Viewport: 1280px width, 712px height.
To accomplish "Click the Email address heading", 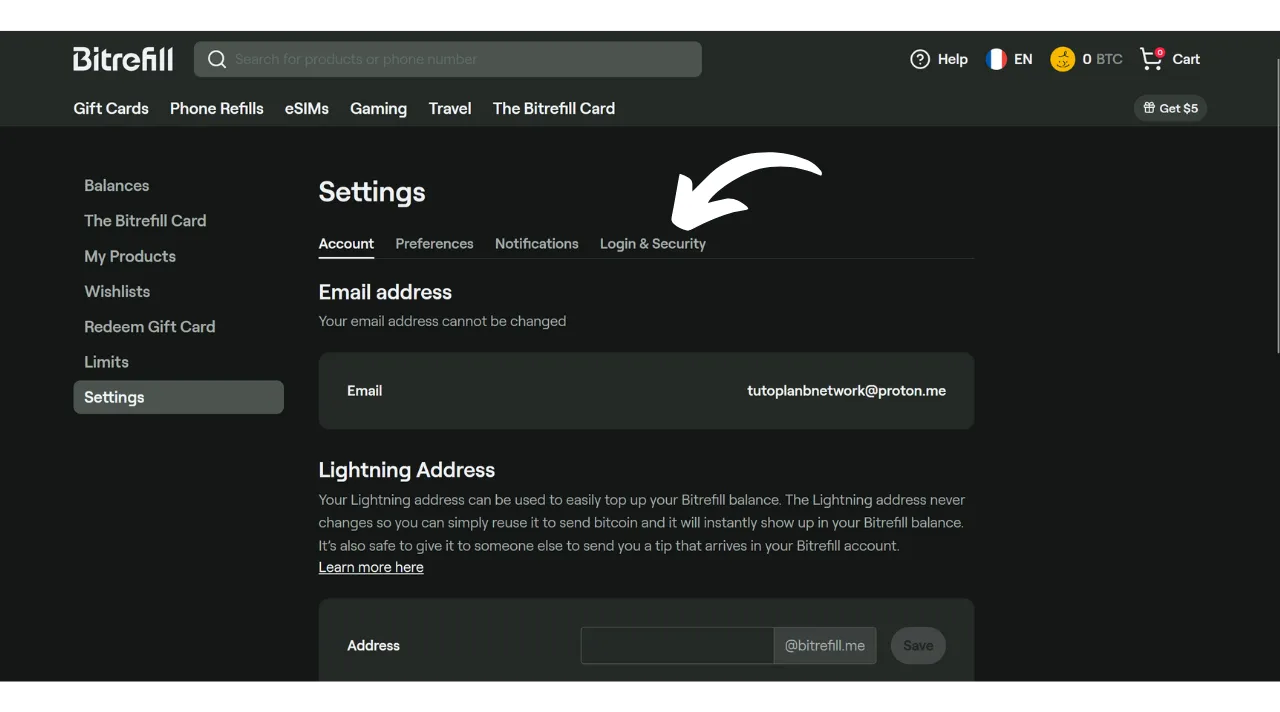I will point(385,292).
